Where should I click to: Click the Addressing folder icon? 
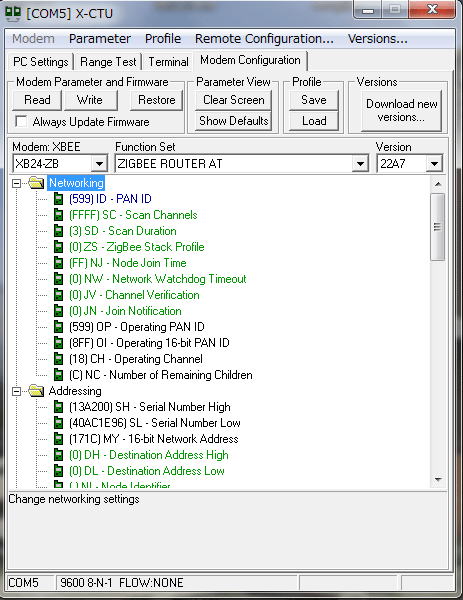click(36, 391)
